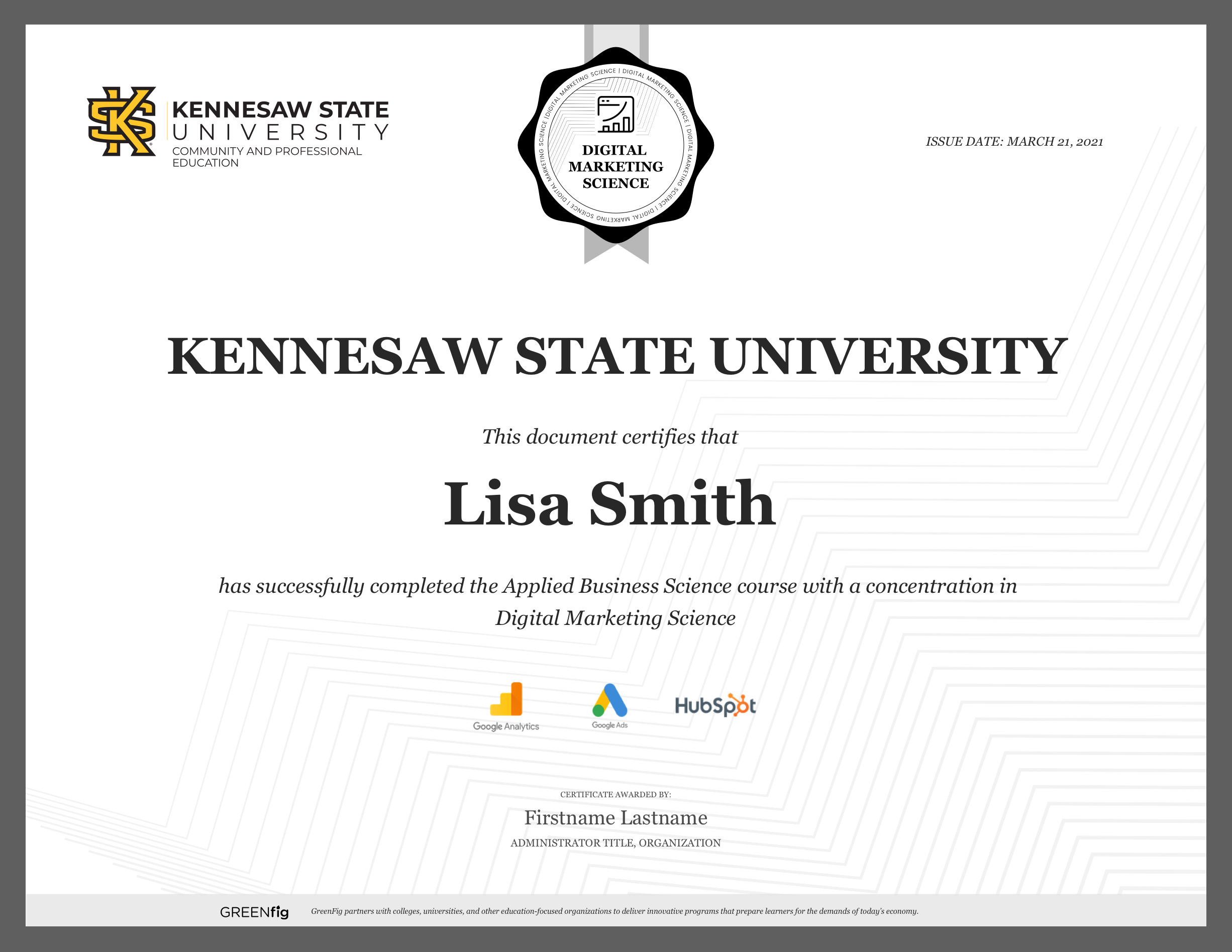This screenshot has width=1232, height=952.
Task: Click the KS interlocking monogram logo
Action: pos(122,121)
